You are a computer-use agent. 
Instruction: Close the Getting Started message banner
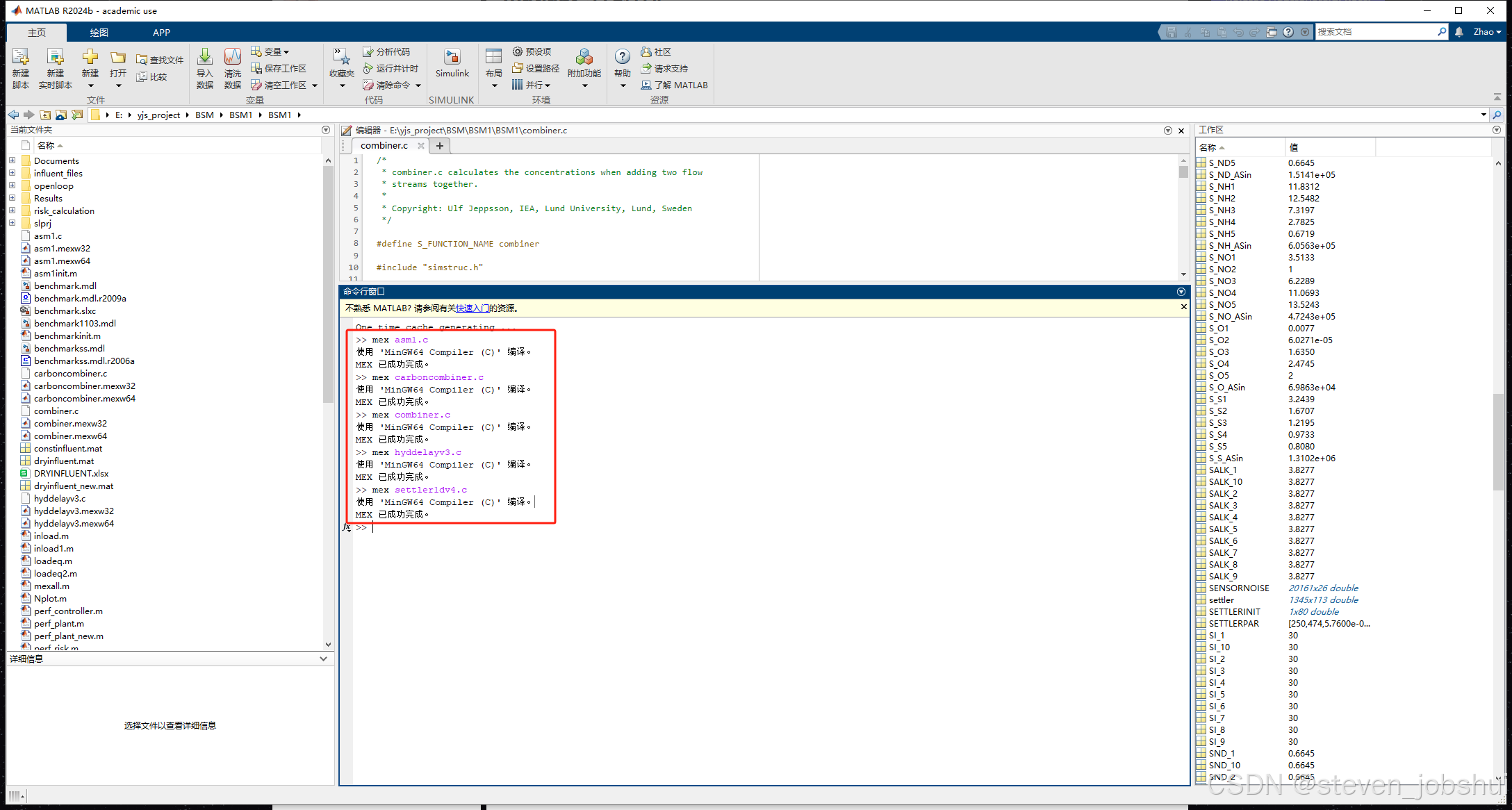pyautogui.click(x=1184, y=307)
